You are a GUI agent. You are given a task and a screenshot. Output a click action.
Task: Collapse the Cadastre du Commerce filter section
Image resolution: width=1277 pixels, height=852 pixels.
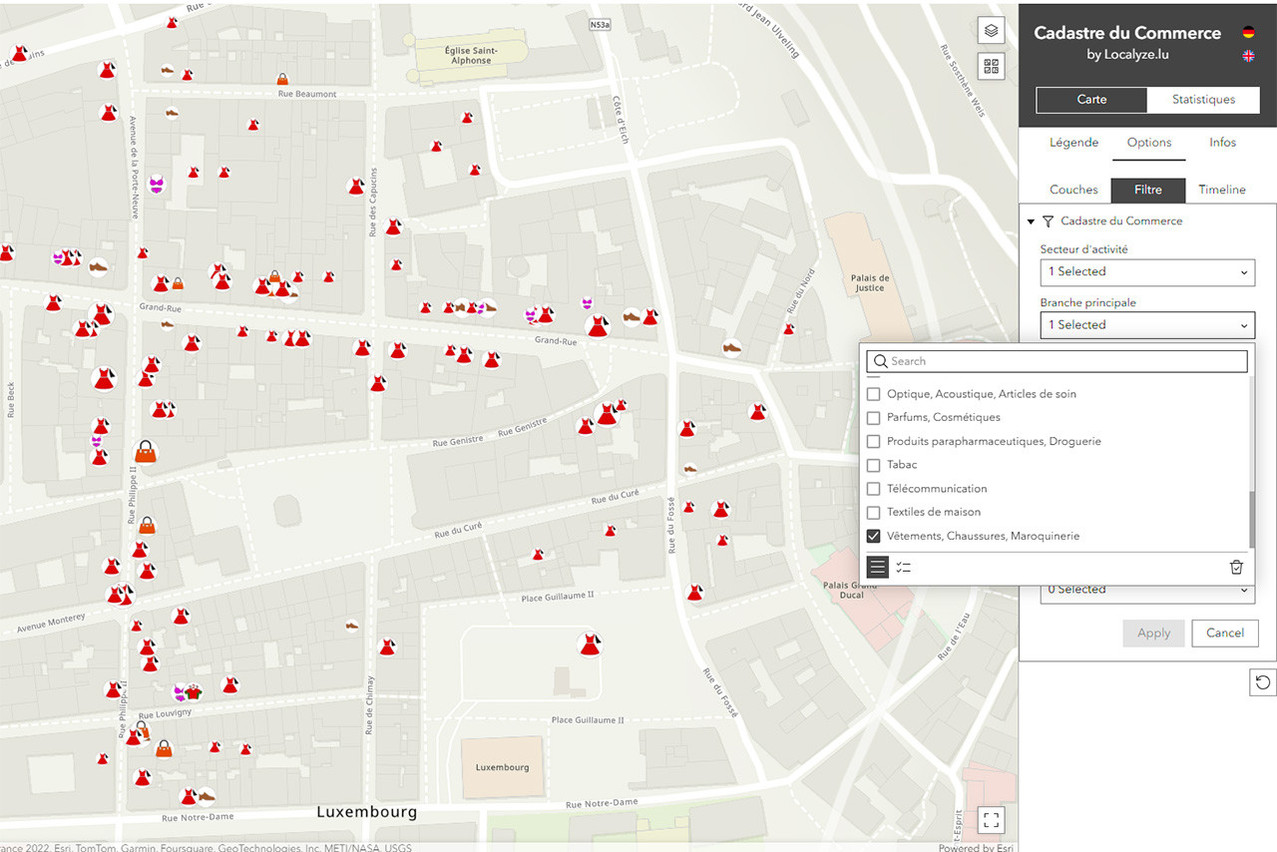pos(1031,221)
